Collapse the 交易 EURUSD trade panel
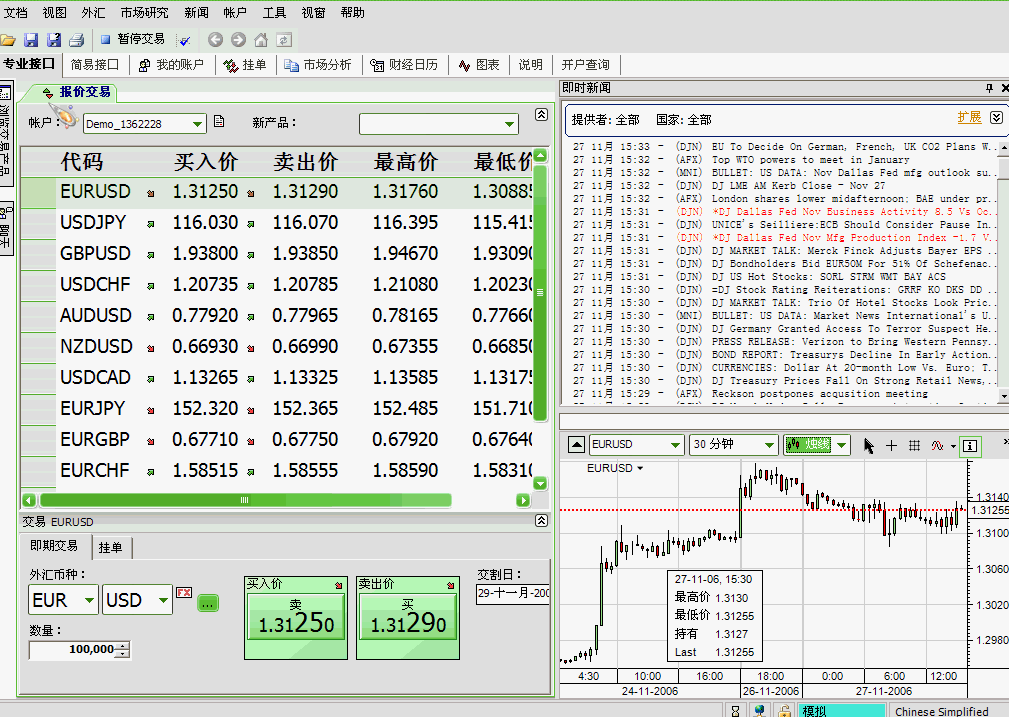 [541, 521]
